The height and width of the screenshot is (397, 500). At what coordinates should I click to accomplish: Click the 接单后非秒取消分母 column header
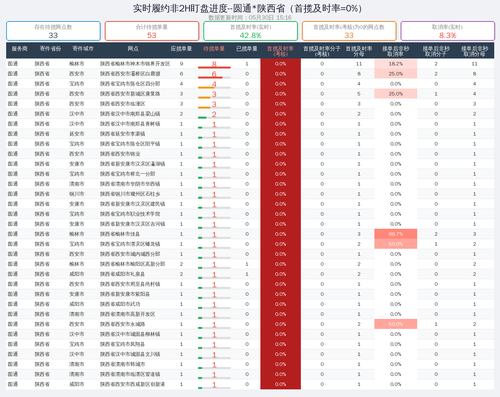coord(475,51)
